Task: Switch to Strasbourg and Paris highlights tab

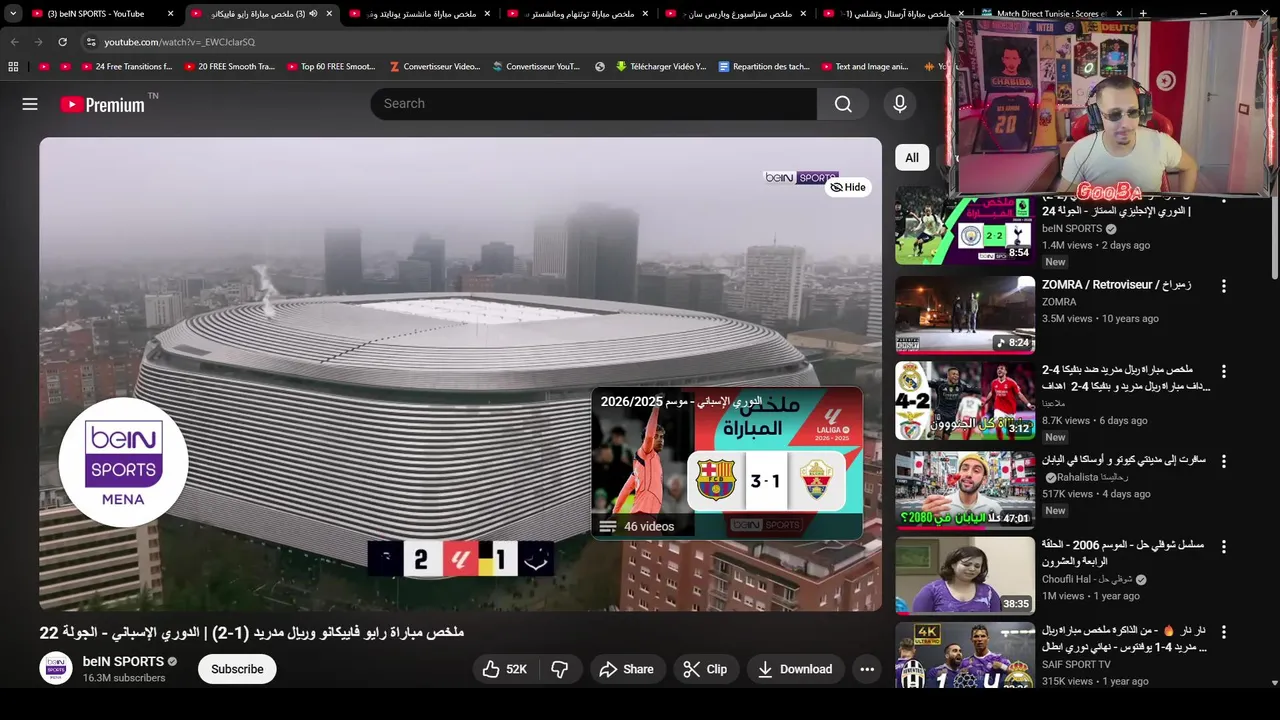Action: click(x=736, y=14)
